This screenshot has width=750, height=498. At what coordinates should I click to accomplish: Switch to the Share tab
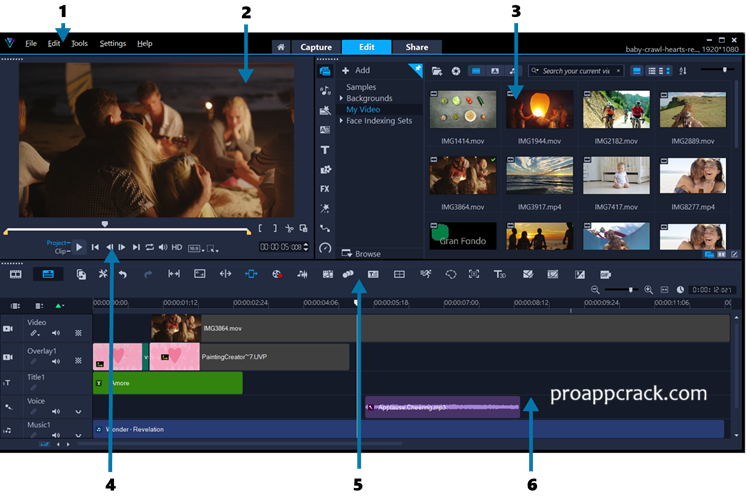click(x=417, y=47)
